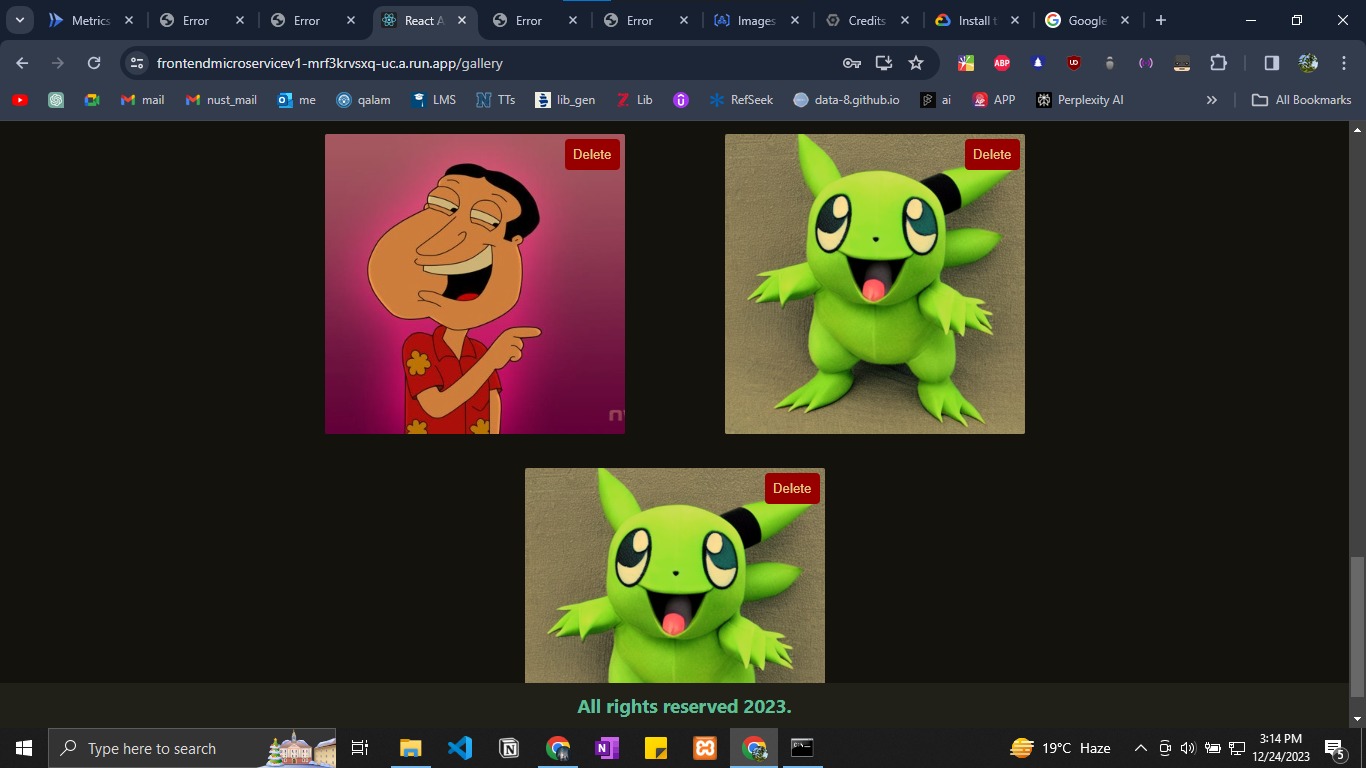Open Notion from the taskbar
This screenshot has height=768, width=1366.
508,748
